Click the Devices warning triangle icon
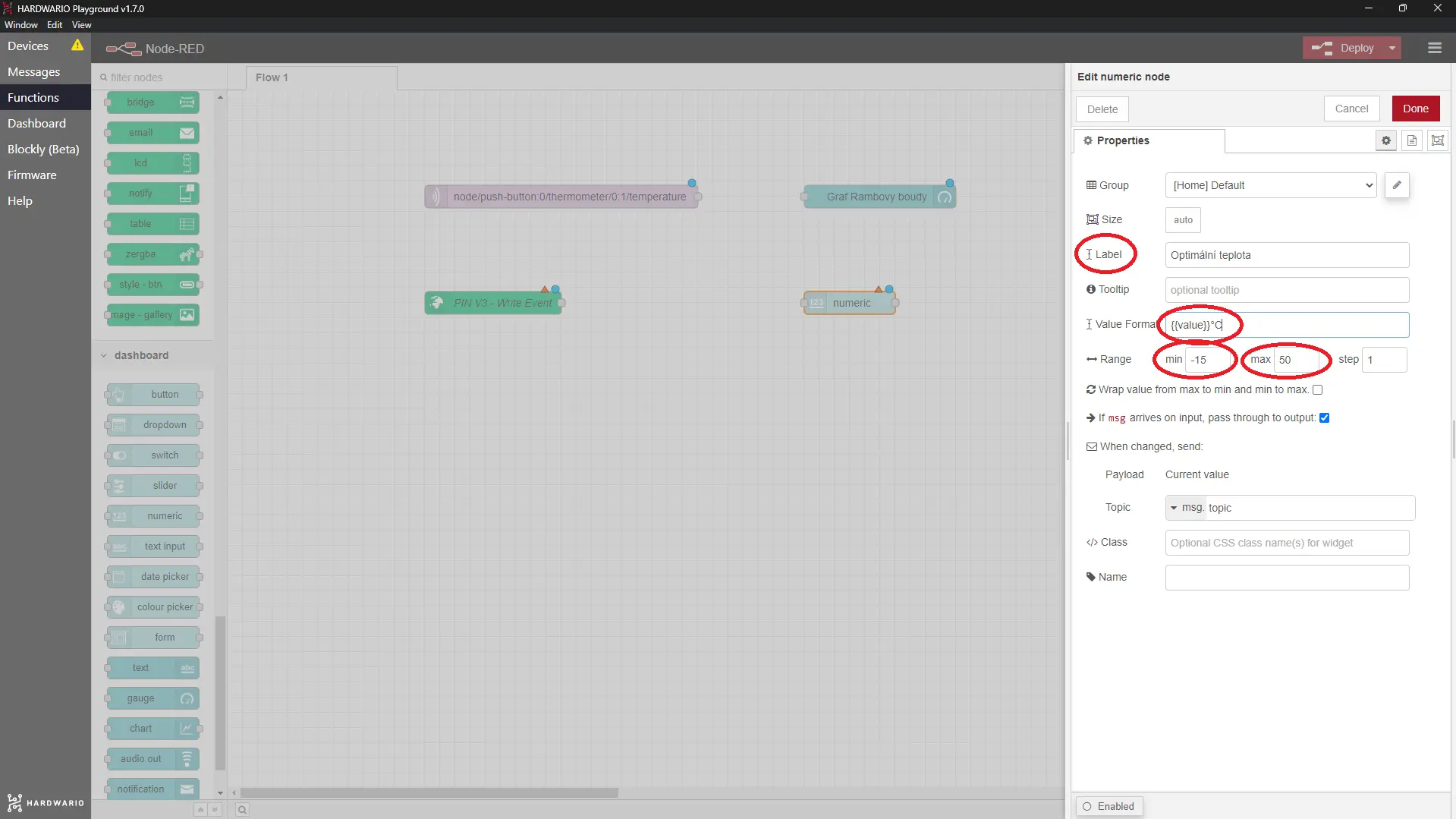Viewport: 1456px width, 819px height. tap(77, 46)
